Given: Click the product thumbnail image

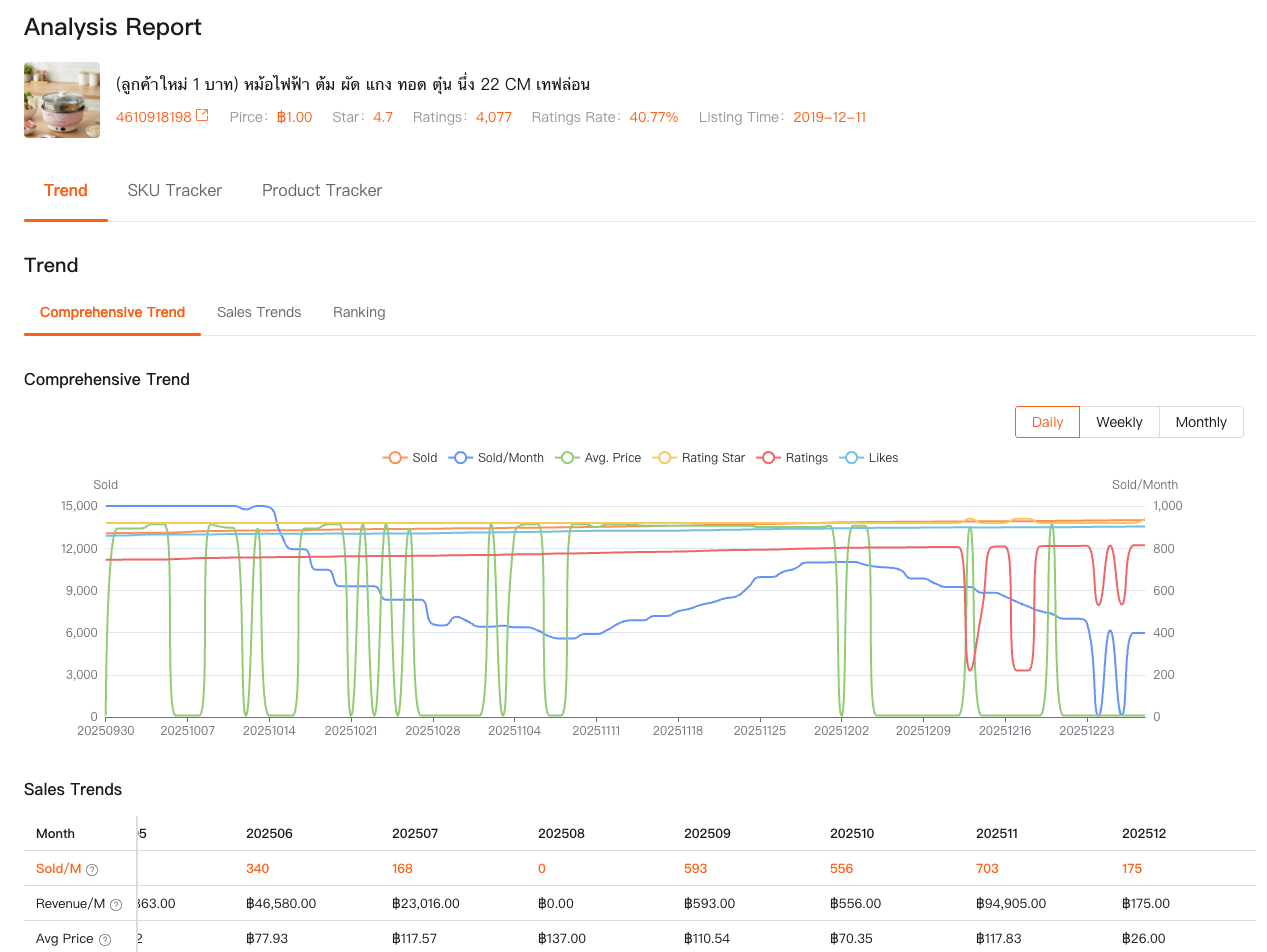Looking at the screenshot, I should click(x=62, y=100).
